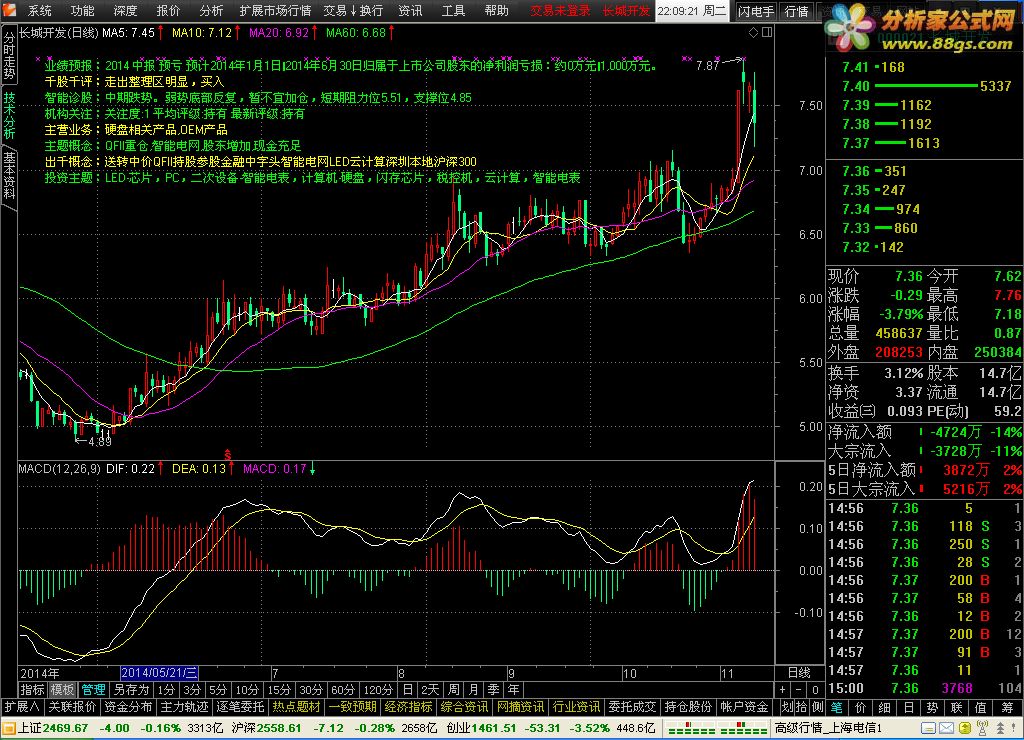1024x740 pixels.
Task: Select the 值 tab in right panel
Action: (x=981, y=707)
